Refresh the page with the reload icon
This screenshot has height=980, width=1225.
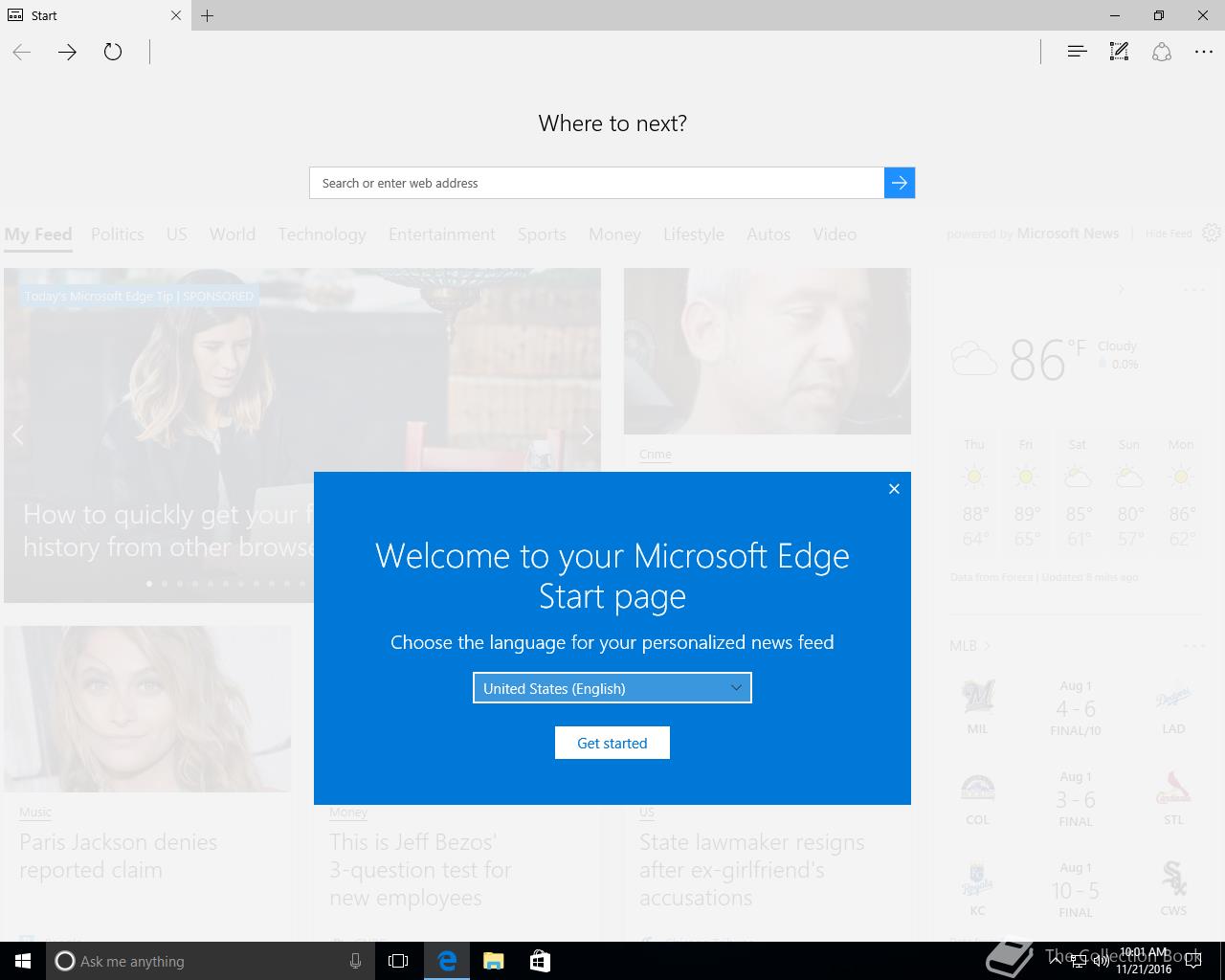113,52
